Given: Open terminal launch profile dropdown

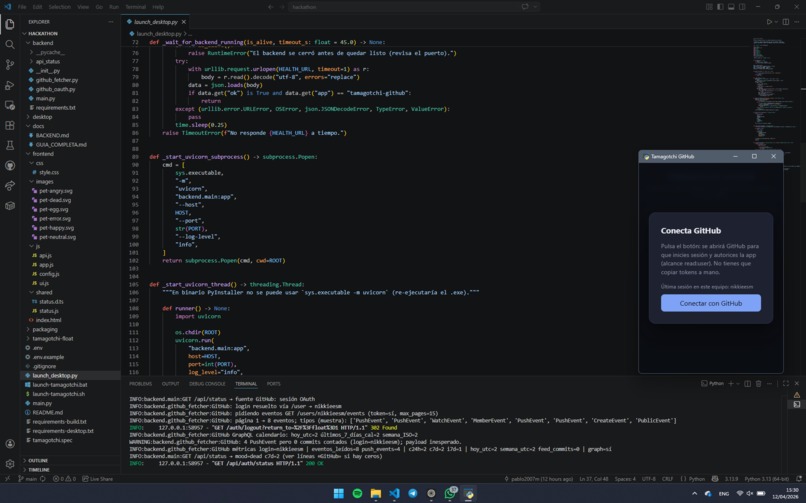Looking at the screenshot, I should point(738,384).
